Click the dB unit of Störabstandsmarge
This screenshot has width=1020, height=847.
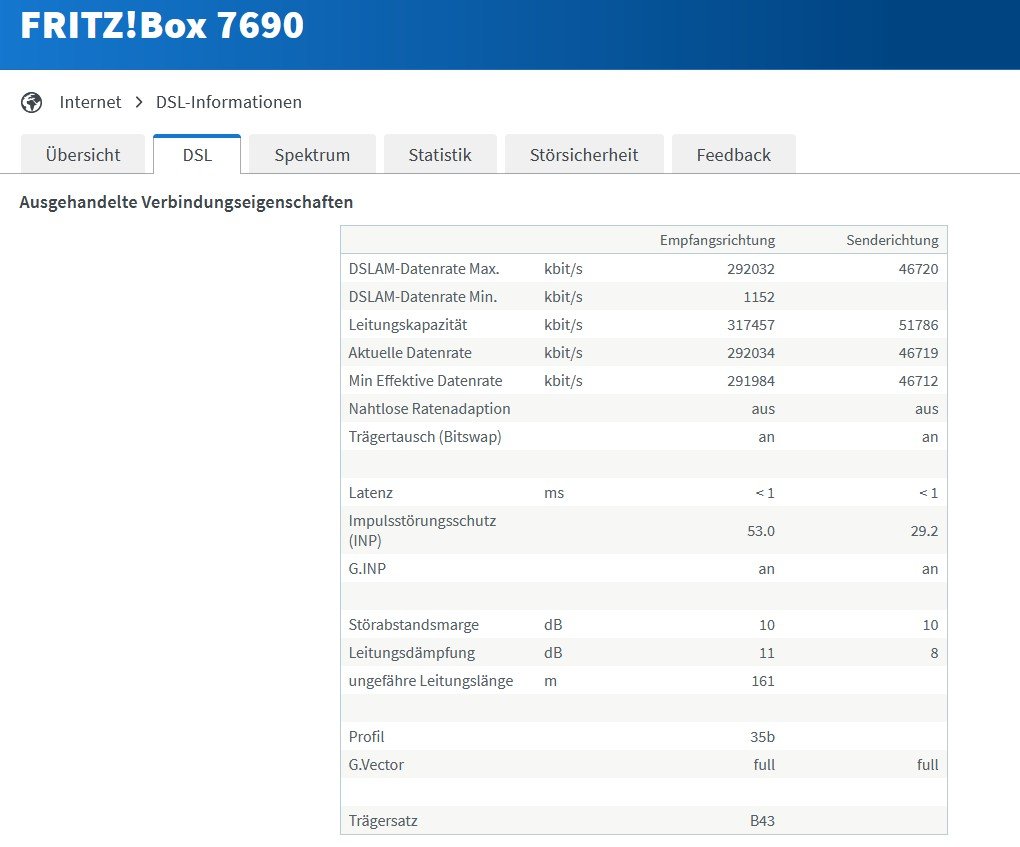tap(553, 625)
